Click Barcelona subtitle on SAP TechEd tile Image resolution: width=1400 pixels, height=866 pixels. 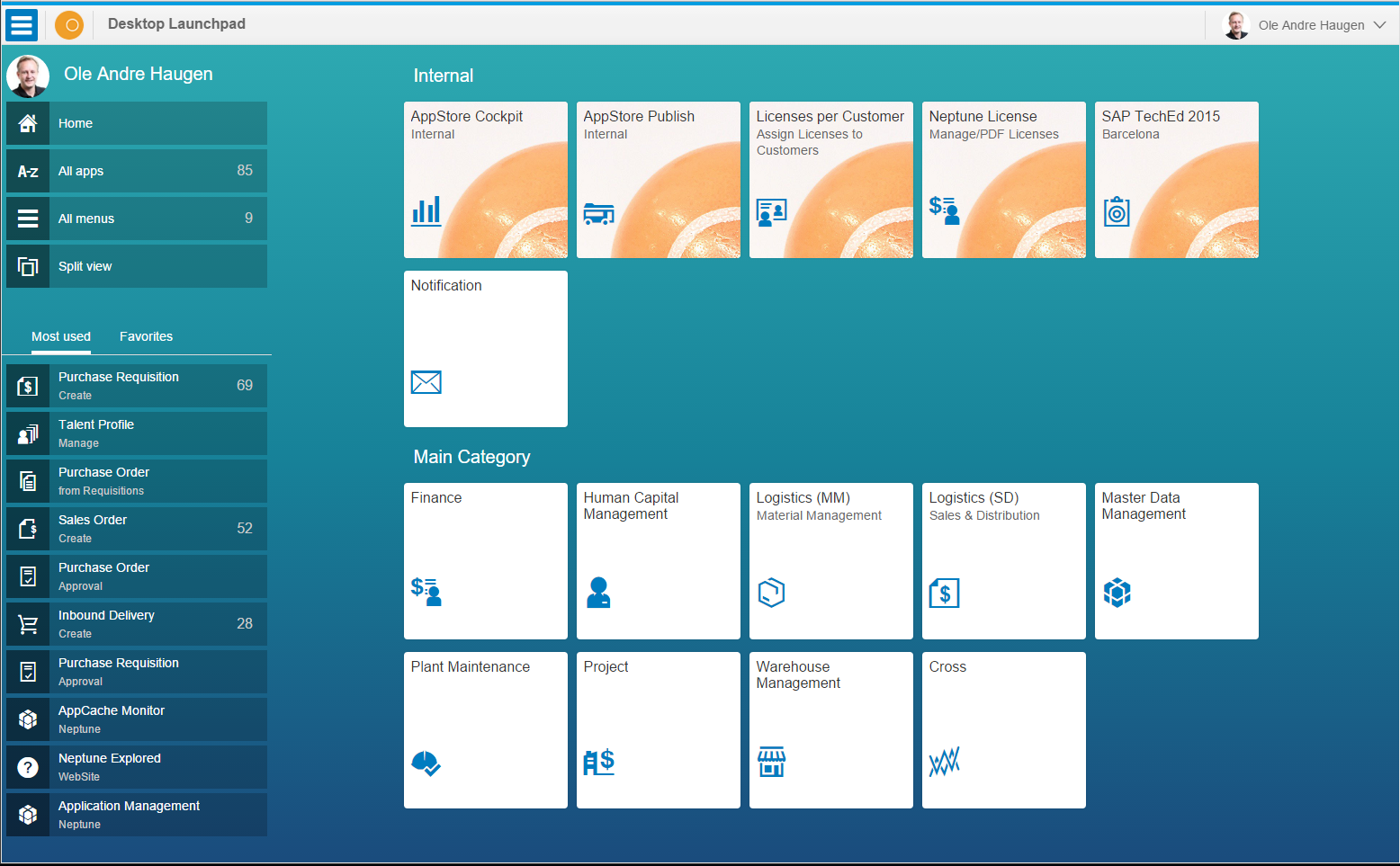(1131, 134)
